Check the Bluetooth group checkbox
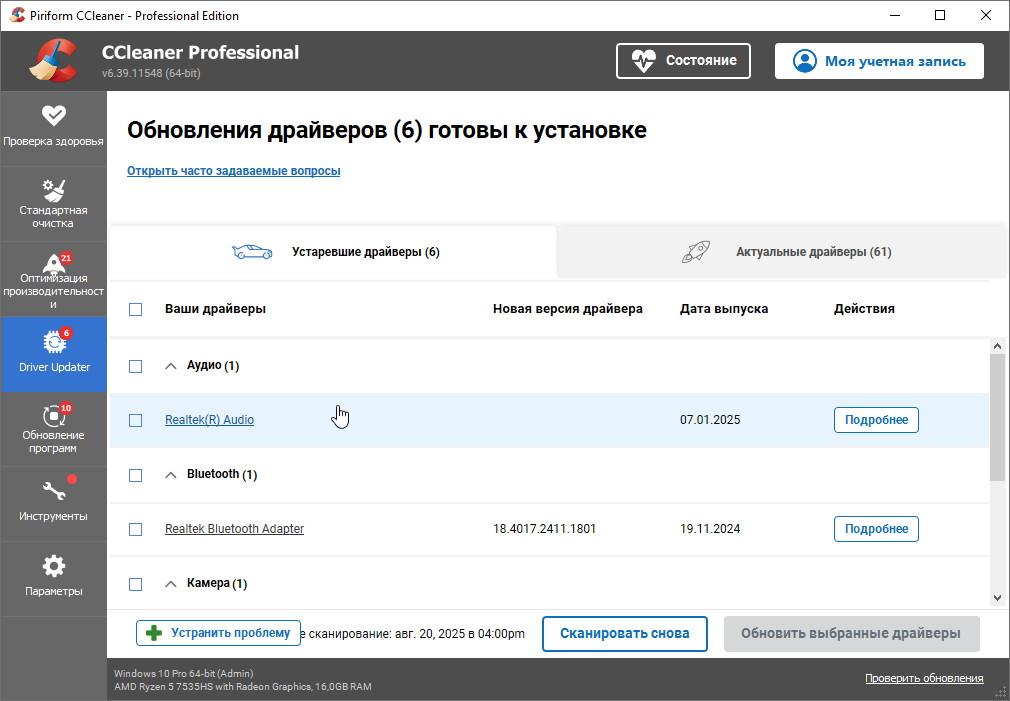This screenshot has height=701, width=1010. [x=135, y=475]
